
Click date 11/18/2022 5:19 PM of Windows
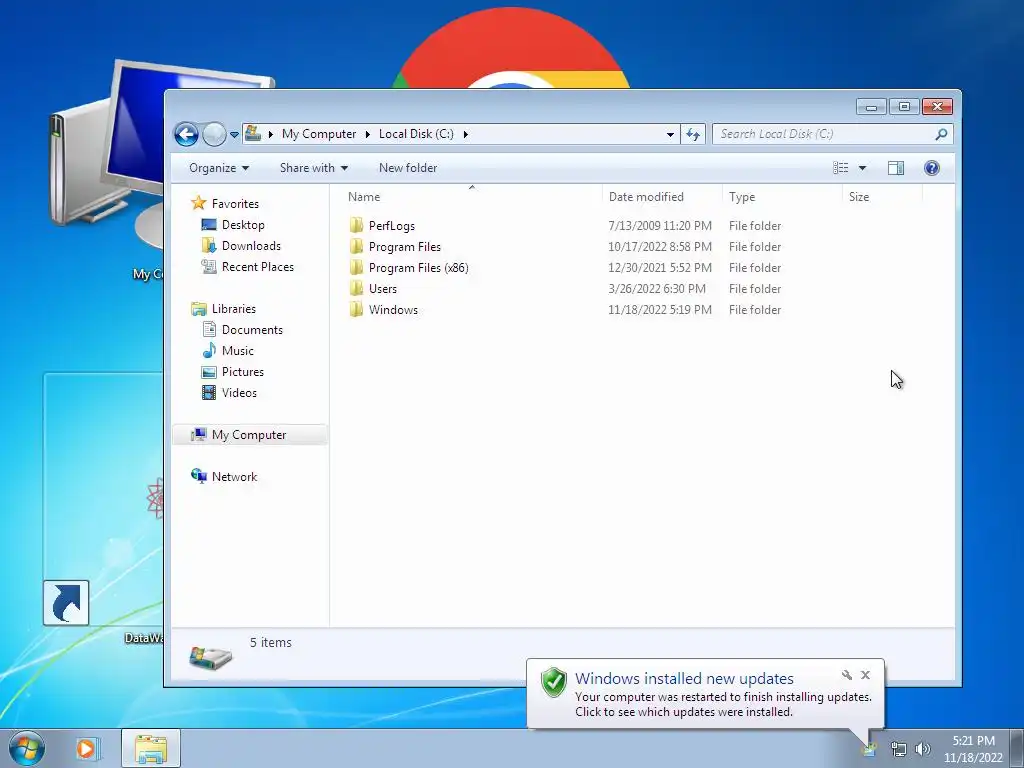pyautogui.click(x=660, y=310)
